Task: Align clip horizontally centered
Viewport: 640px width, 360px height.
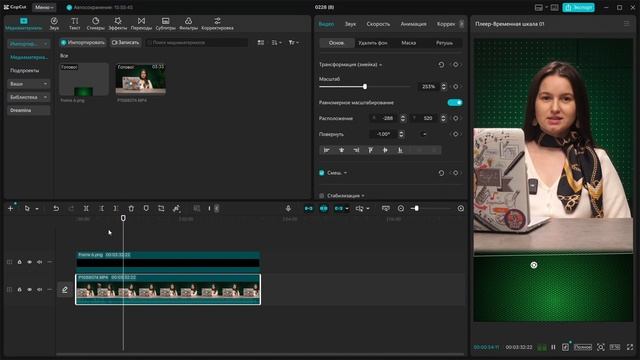Action: (341, 150)
